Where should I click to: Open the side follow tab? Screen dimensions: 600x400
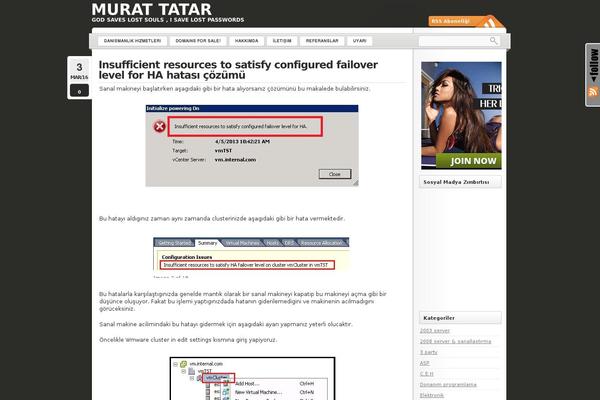point(592,75)
